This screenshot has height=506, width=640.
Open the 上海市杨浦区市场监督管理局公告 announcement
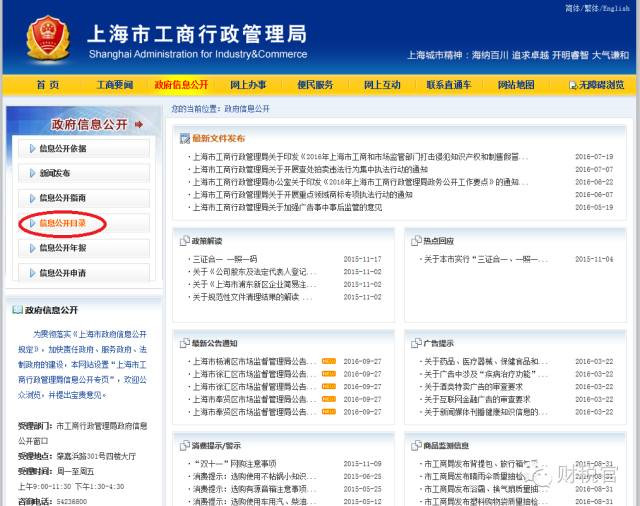point(254,362)
